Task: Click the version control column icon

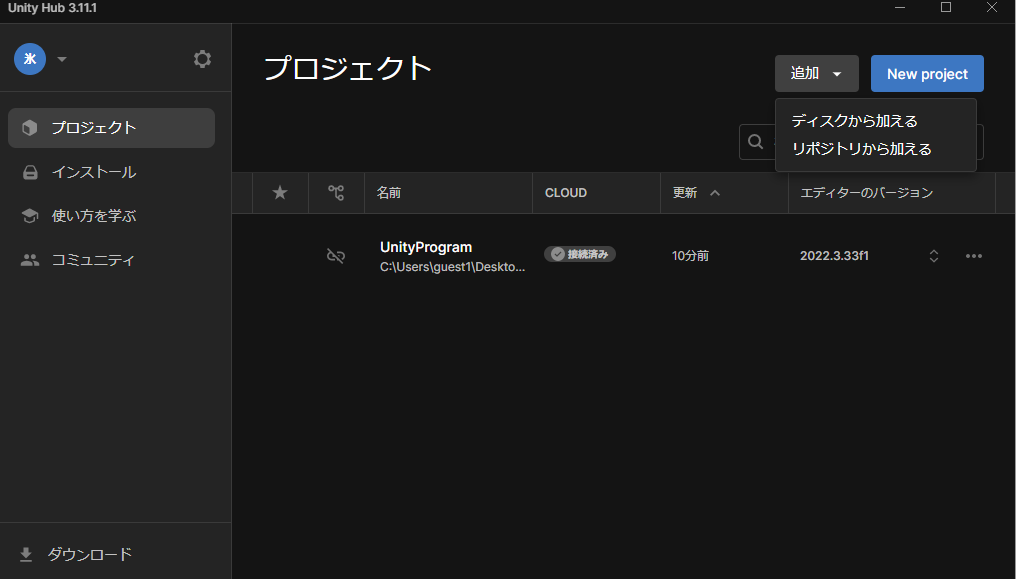Action: point(336,193)
